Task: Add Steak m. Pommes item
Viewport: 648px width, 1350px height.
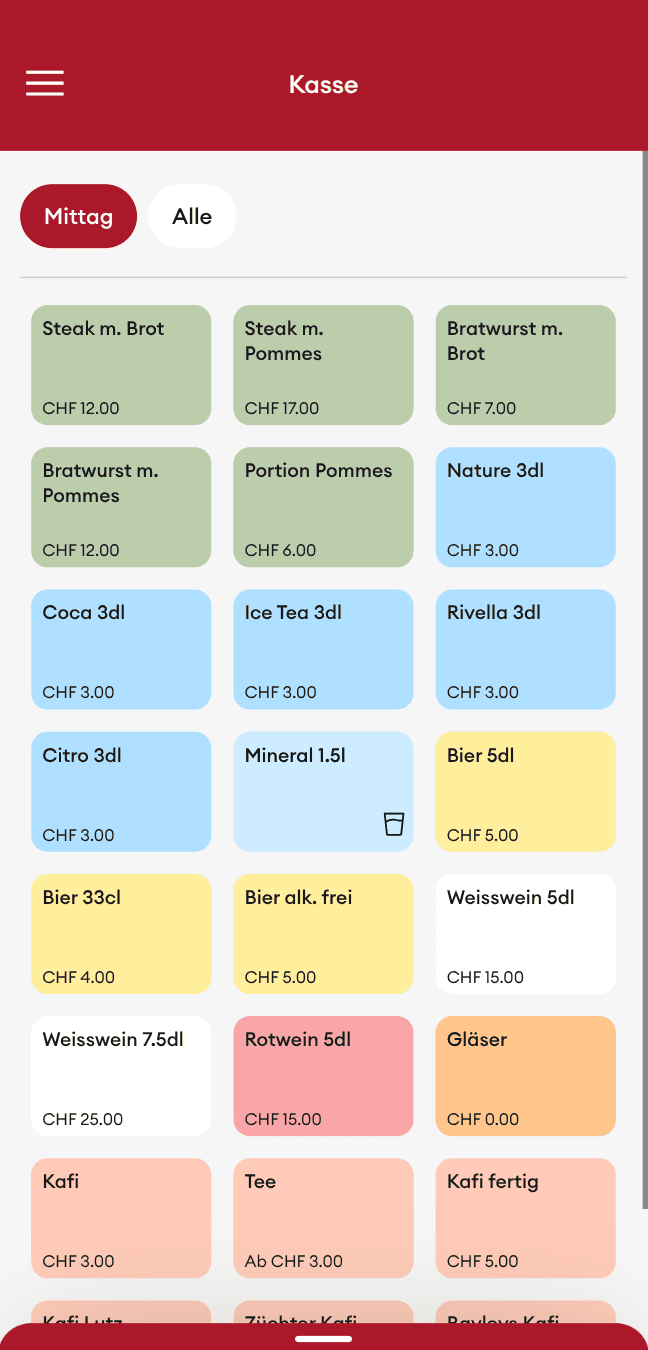Action: (323, 365)
